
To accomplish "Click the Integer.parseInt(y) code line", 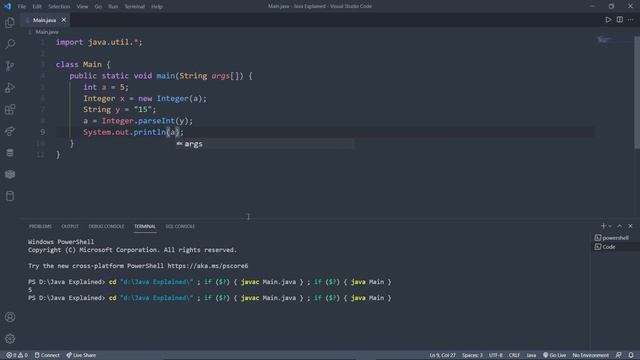I will point(138,121).
